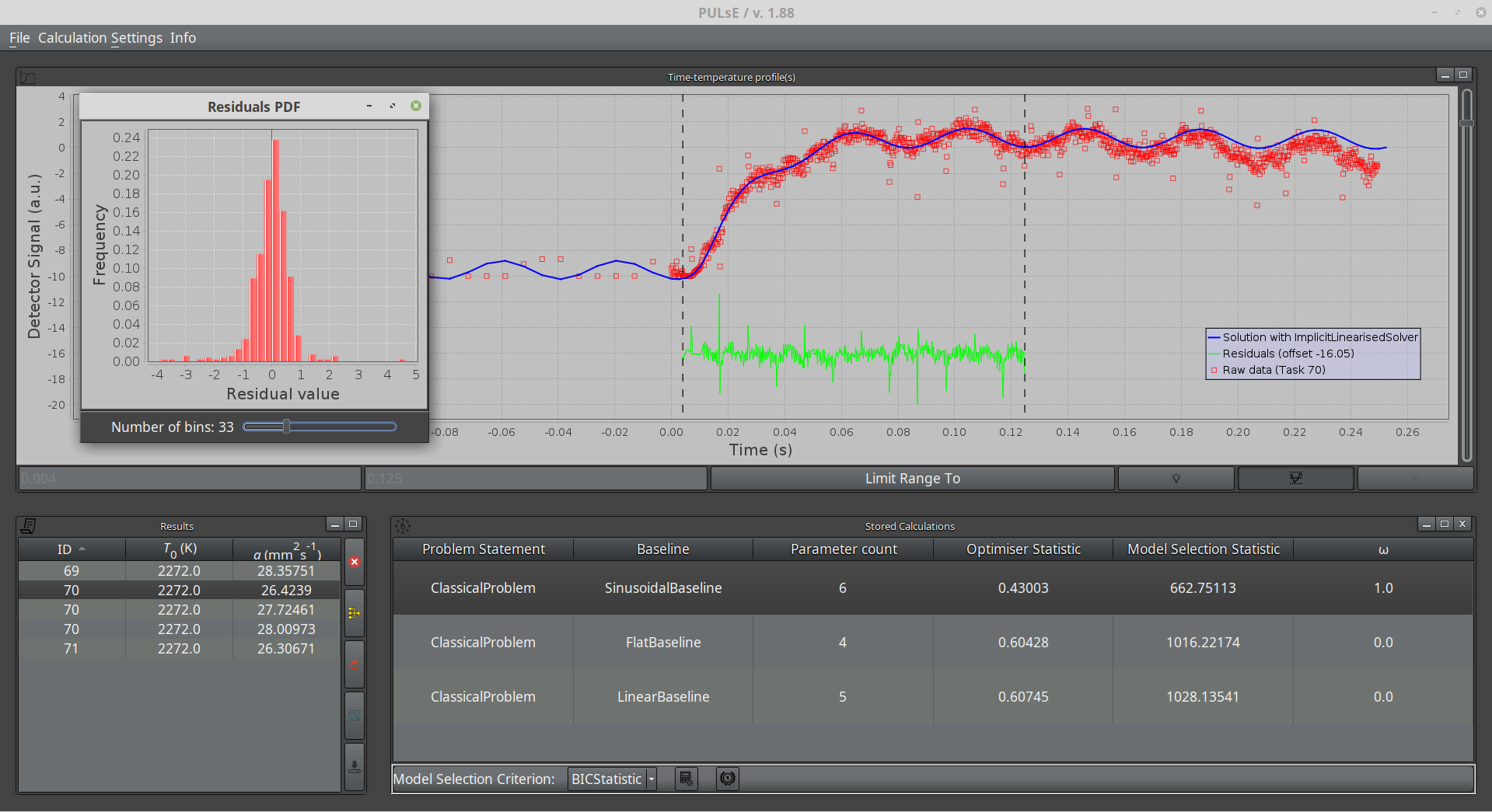The width and height of the screenshot is (1492, 812).
Task: Open the File menu
Action: coord(19,38)
